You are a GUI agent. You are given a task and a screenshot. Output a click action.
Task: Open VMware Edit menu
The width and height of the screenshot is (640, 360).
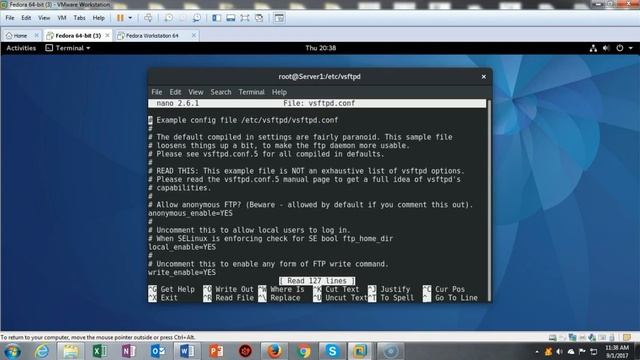(x=26, y=18)
